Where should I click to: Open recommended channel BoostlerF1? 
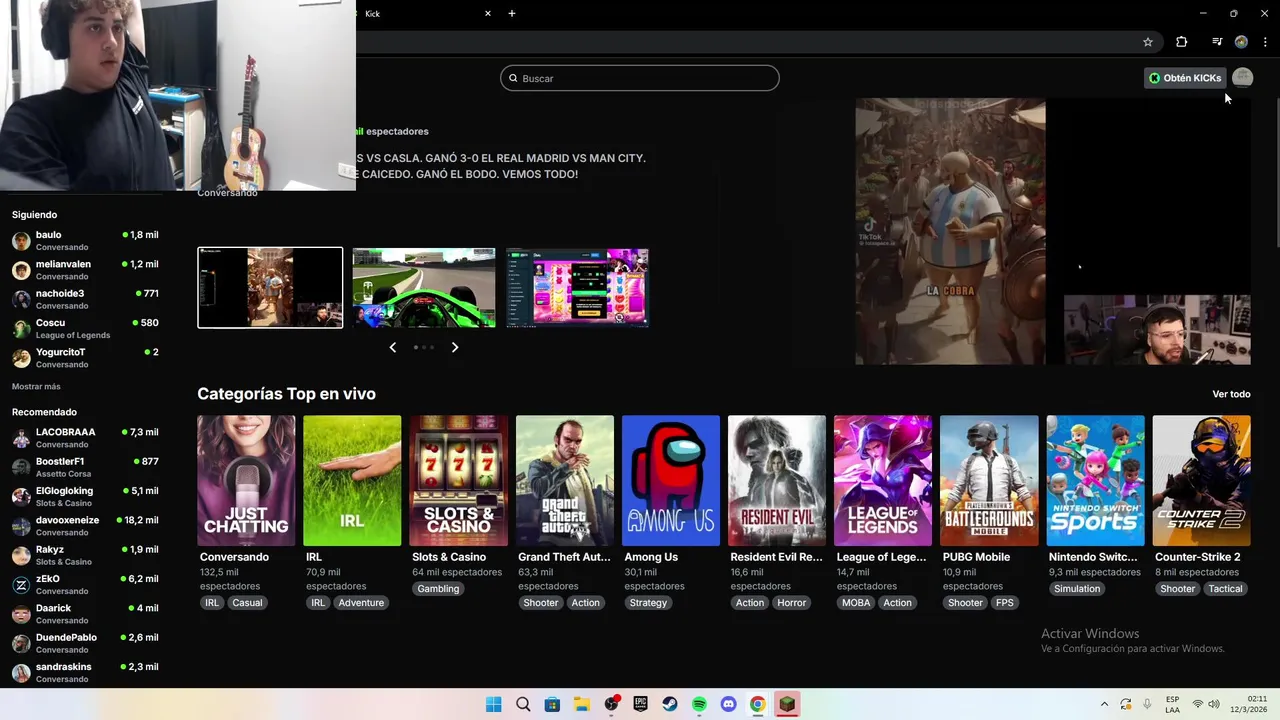pyautogui.click(x=85, y=467)
